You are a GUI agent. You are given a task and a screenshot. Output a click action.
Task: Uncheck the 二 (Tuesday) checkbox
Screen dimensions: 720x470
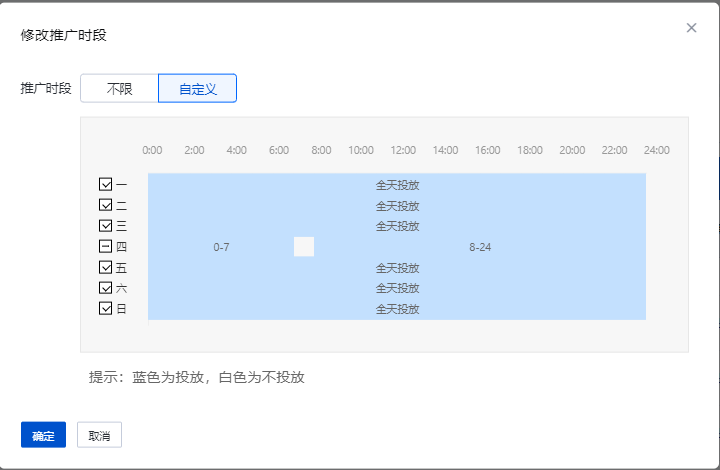[x=106, y=205]
